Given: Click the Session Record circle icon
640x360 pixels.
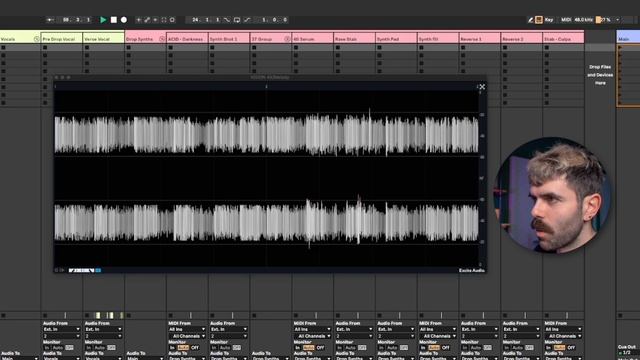Looking at the screenshot, I should click(172, 20).
